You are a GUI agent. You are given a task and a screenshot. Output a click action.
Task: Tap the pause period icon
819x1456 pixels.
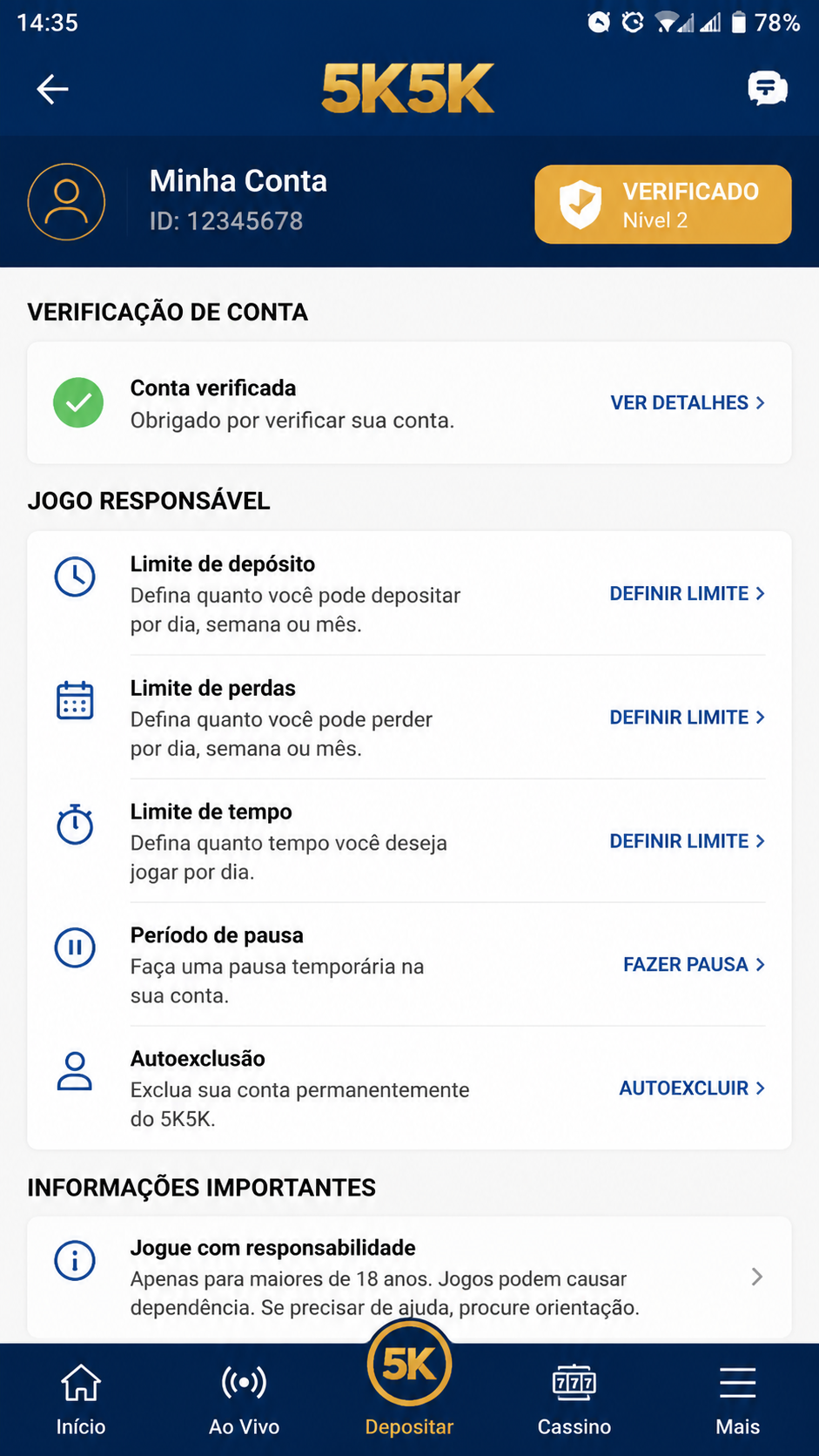pyautogui.click(x=75, y=947)
